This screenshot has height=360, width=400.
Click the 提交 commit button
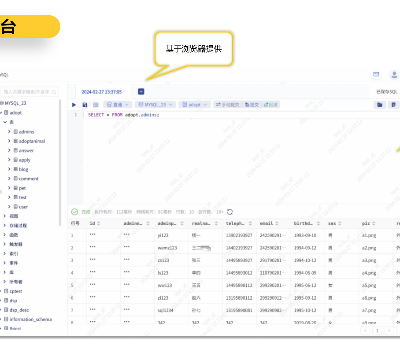click(x=252, y=105)
